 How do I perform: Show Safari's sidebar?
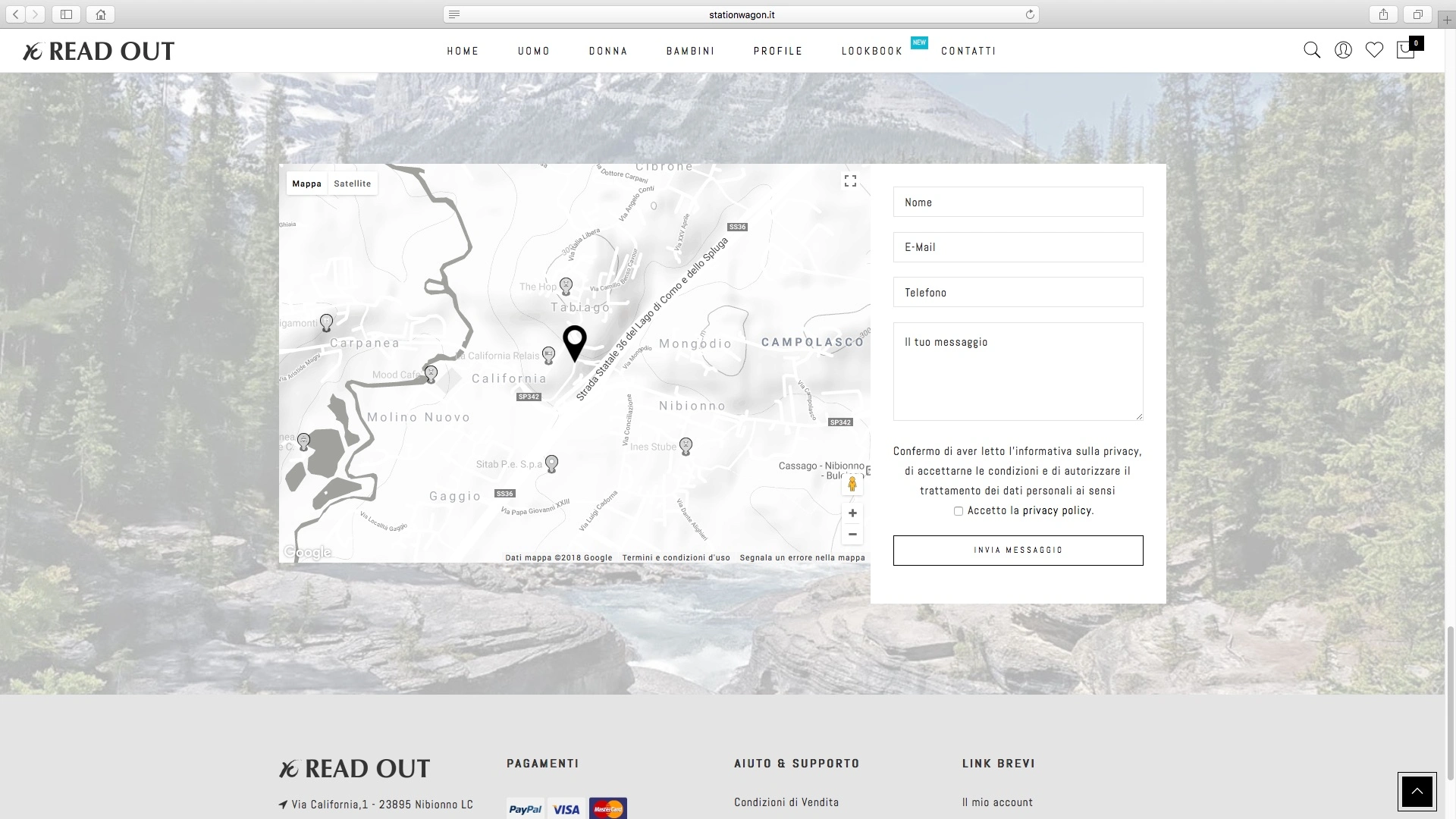66,14
